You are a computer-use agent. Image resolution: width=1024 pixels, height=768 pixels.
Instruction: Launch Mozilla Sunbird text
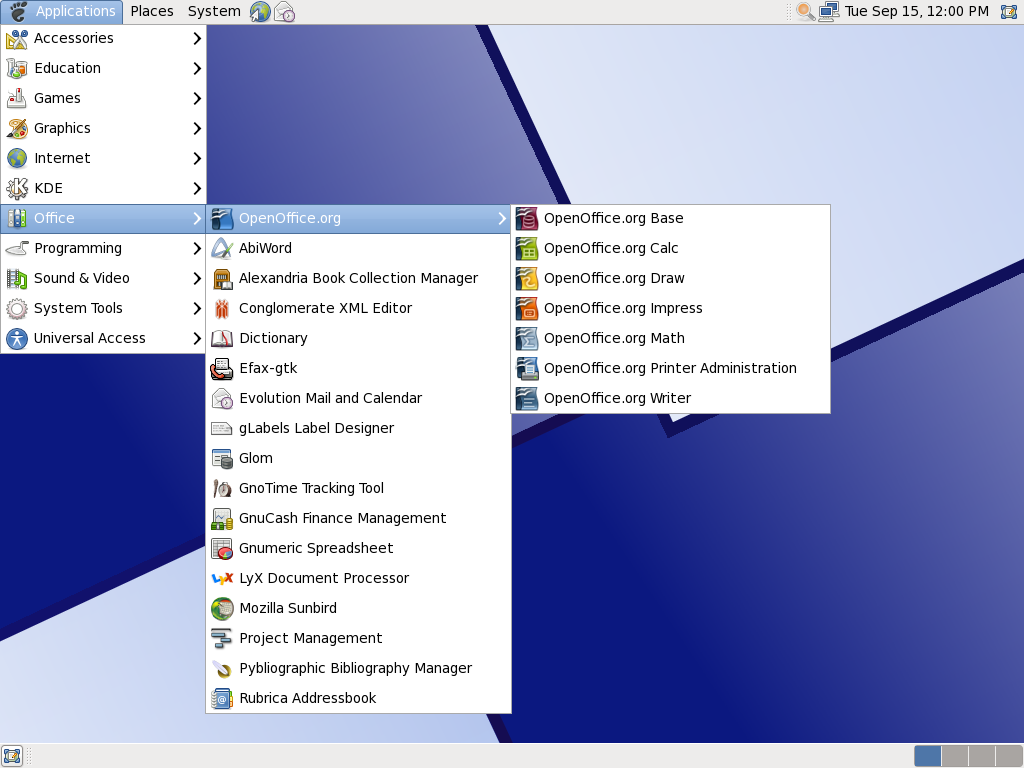pos(288,609)
